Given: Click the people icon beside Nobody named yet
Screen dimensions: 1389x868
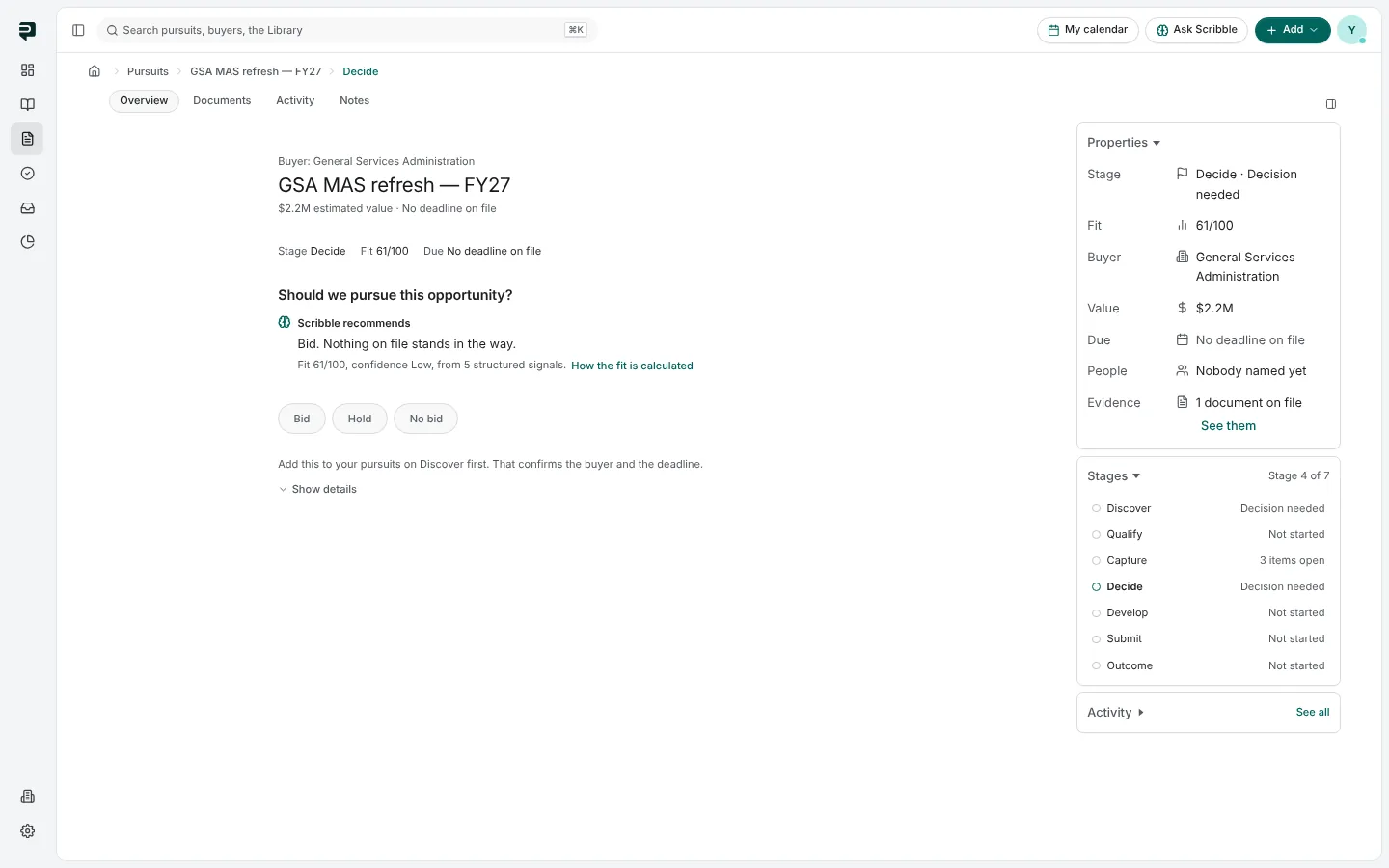Looking at the screenshot, I should [x=1182, y=370].
